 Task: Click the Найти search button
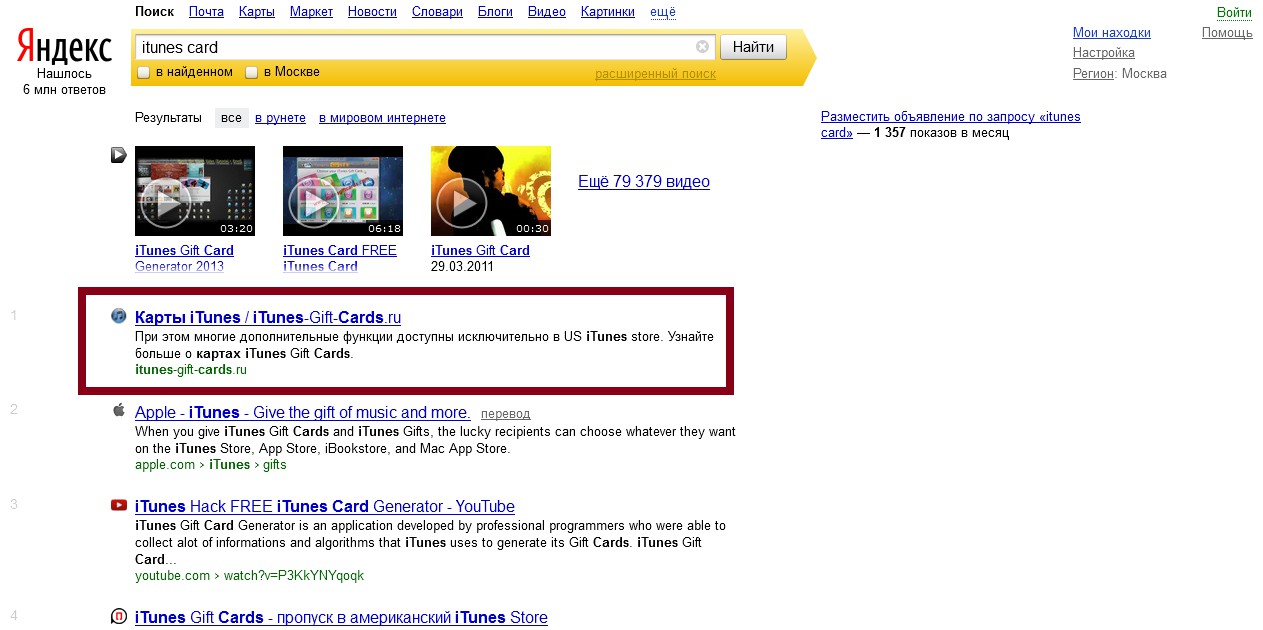point(753,47)
